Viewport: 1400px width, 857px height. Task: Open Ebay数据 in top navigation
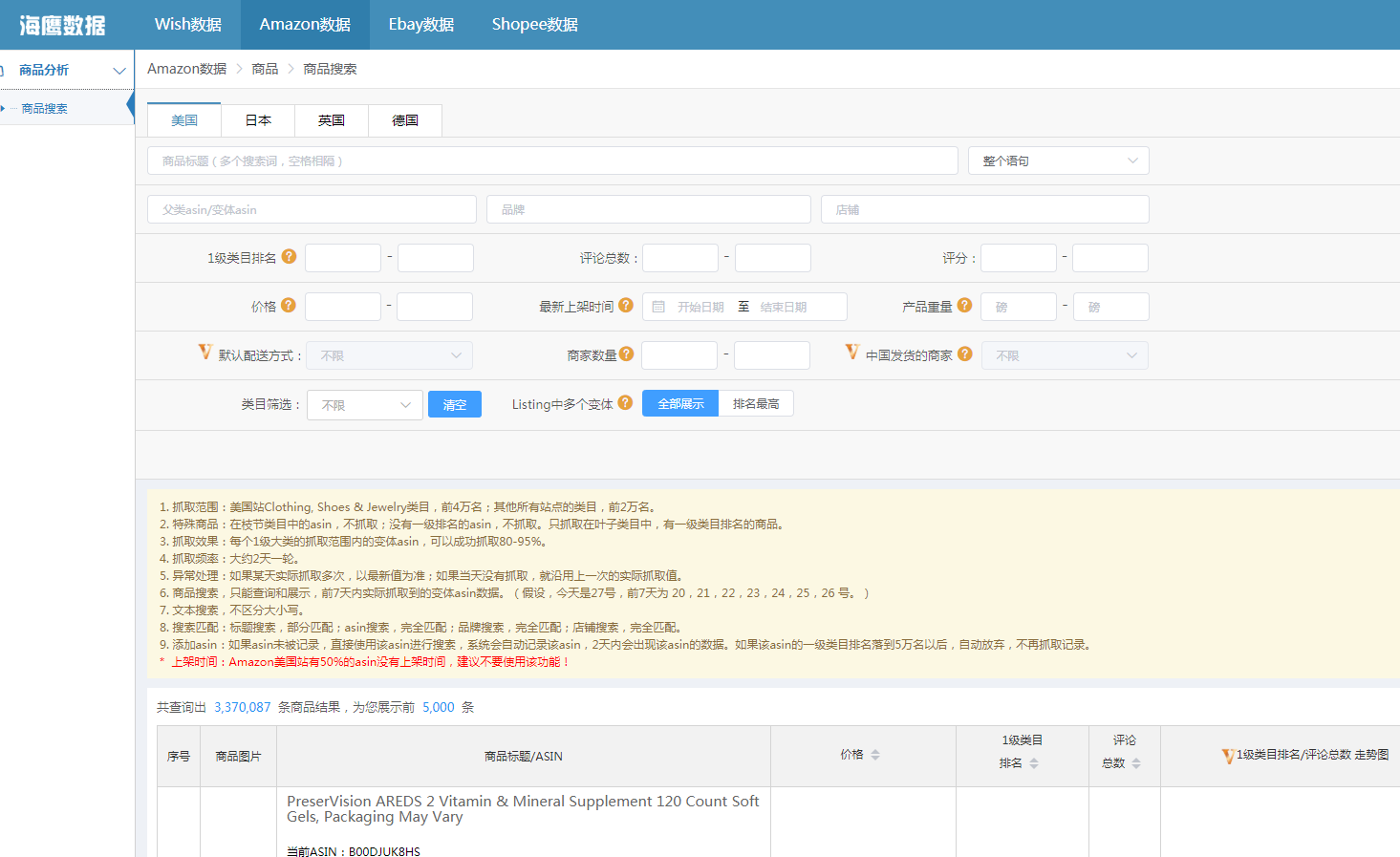(x=420, y=25)
